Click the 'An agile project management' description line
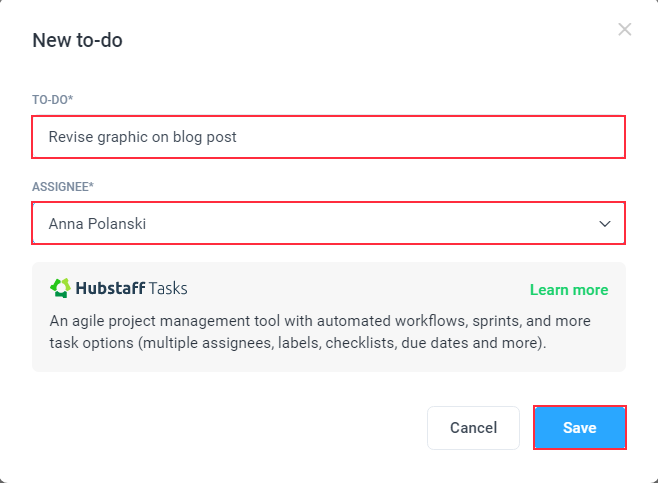Screen dimensions: 658x483 (320, 321)
